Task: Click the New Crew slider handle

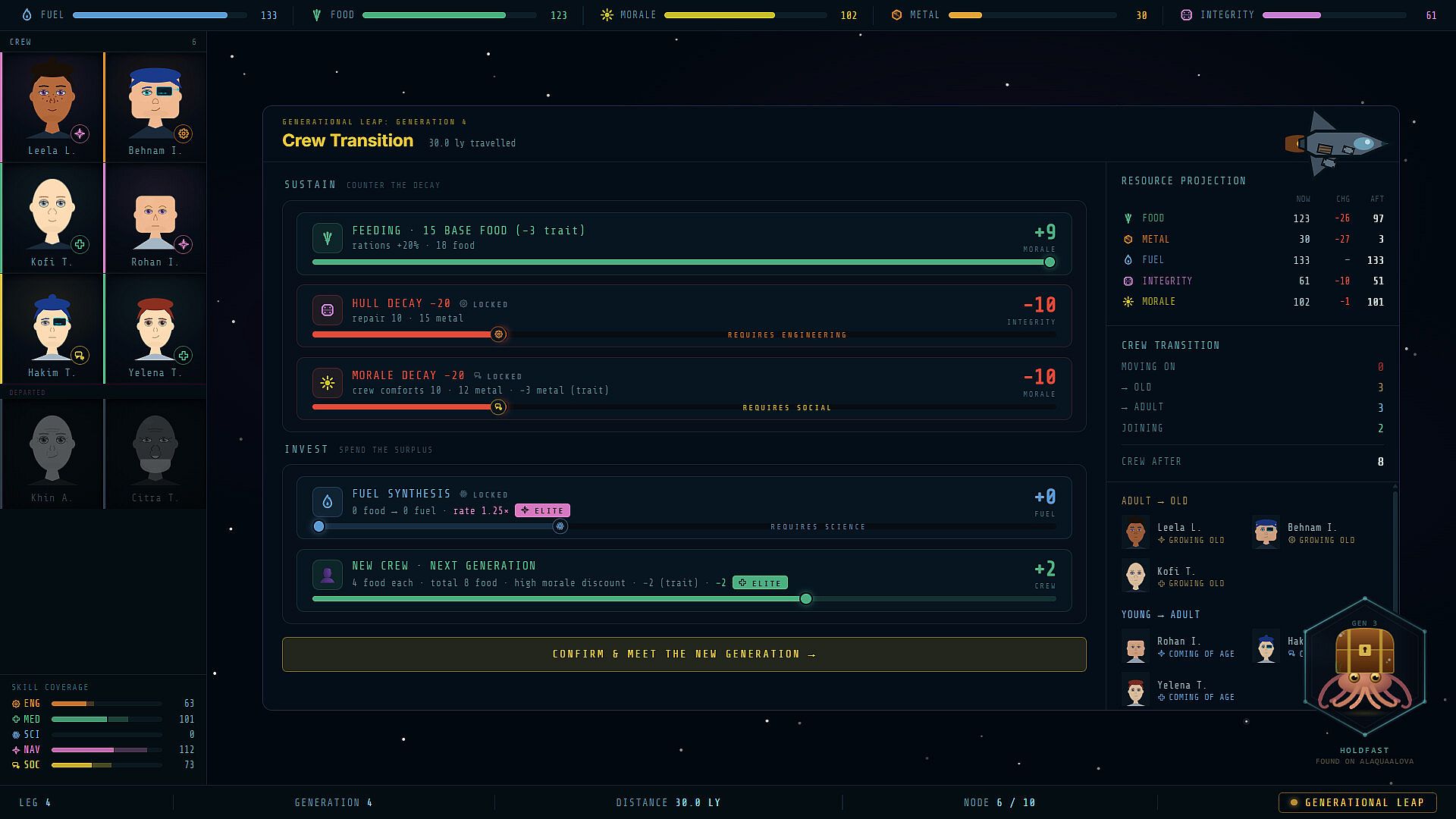Action: [x=806, y=599]
